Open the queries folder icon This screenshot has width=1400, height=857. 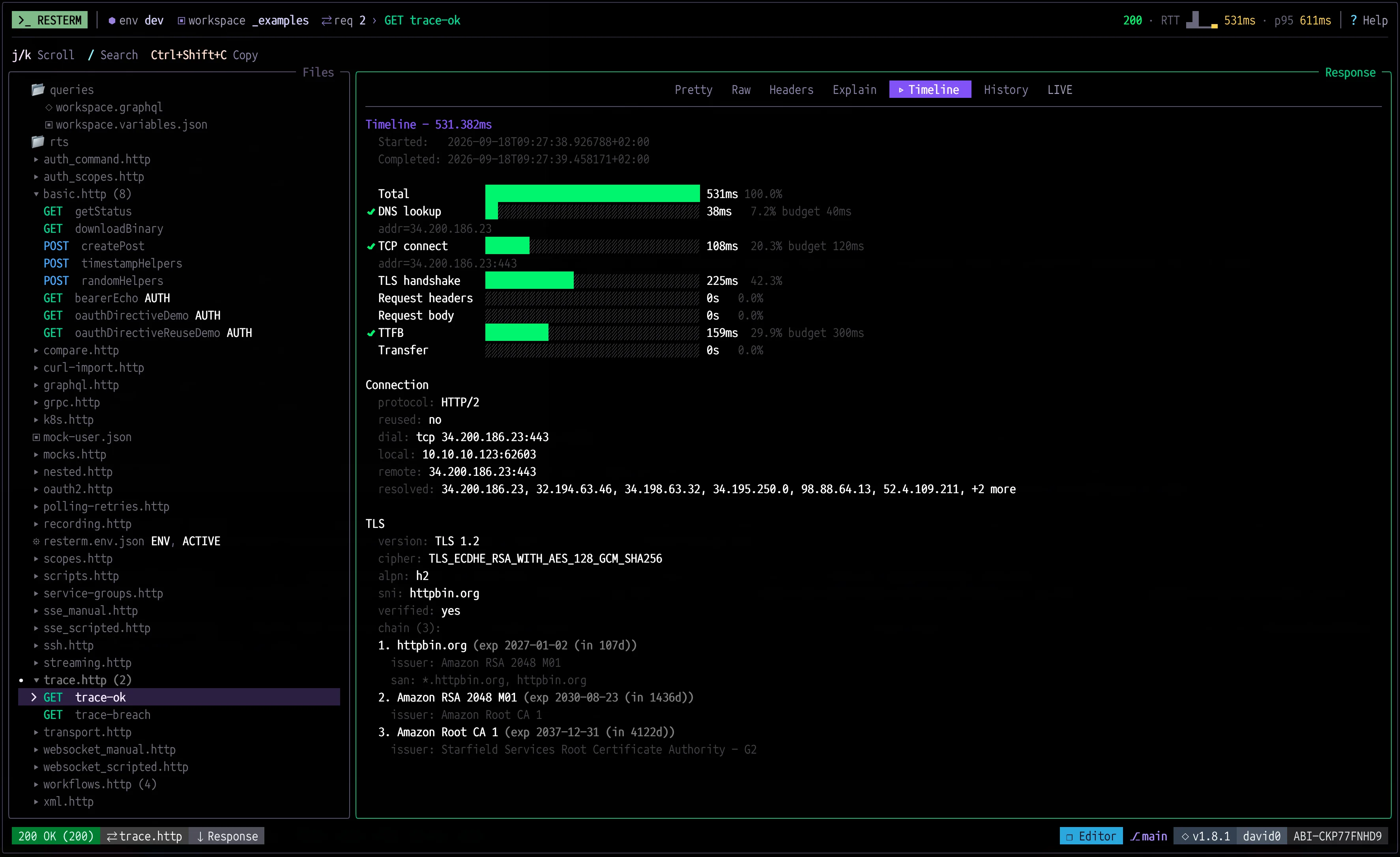click(x=38, y=90)
